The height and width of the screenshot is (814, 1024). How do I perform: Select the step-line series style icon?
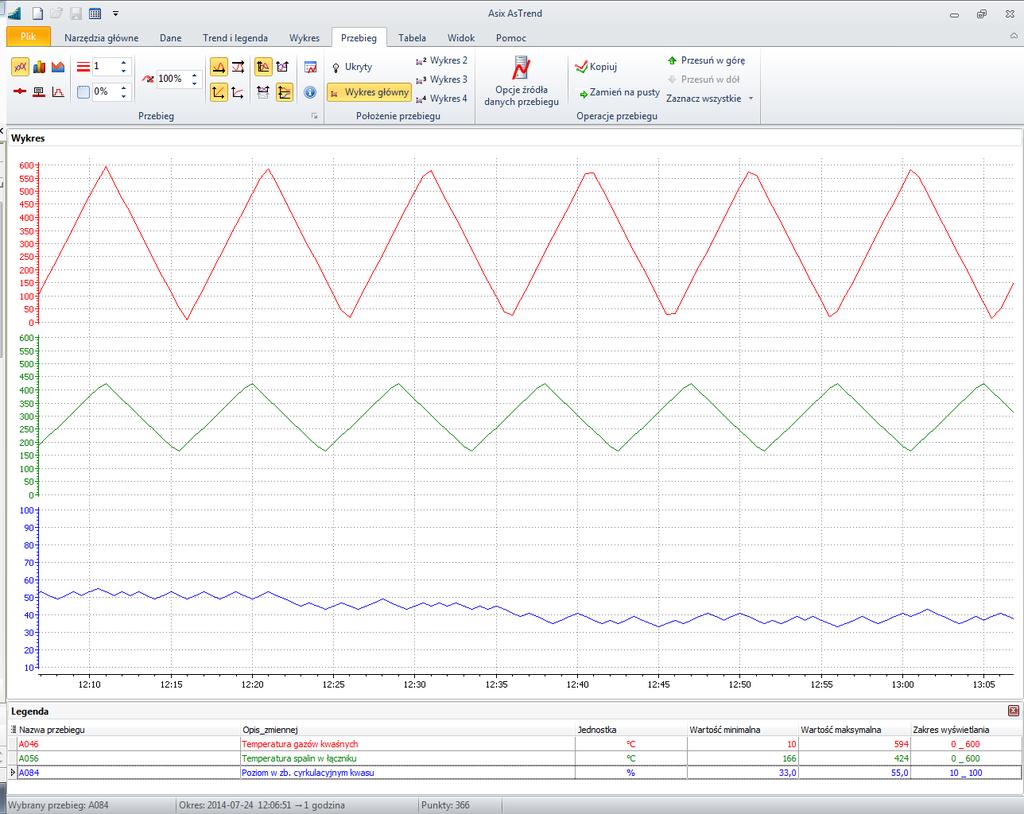coord(39,92)
